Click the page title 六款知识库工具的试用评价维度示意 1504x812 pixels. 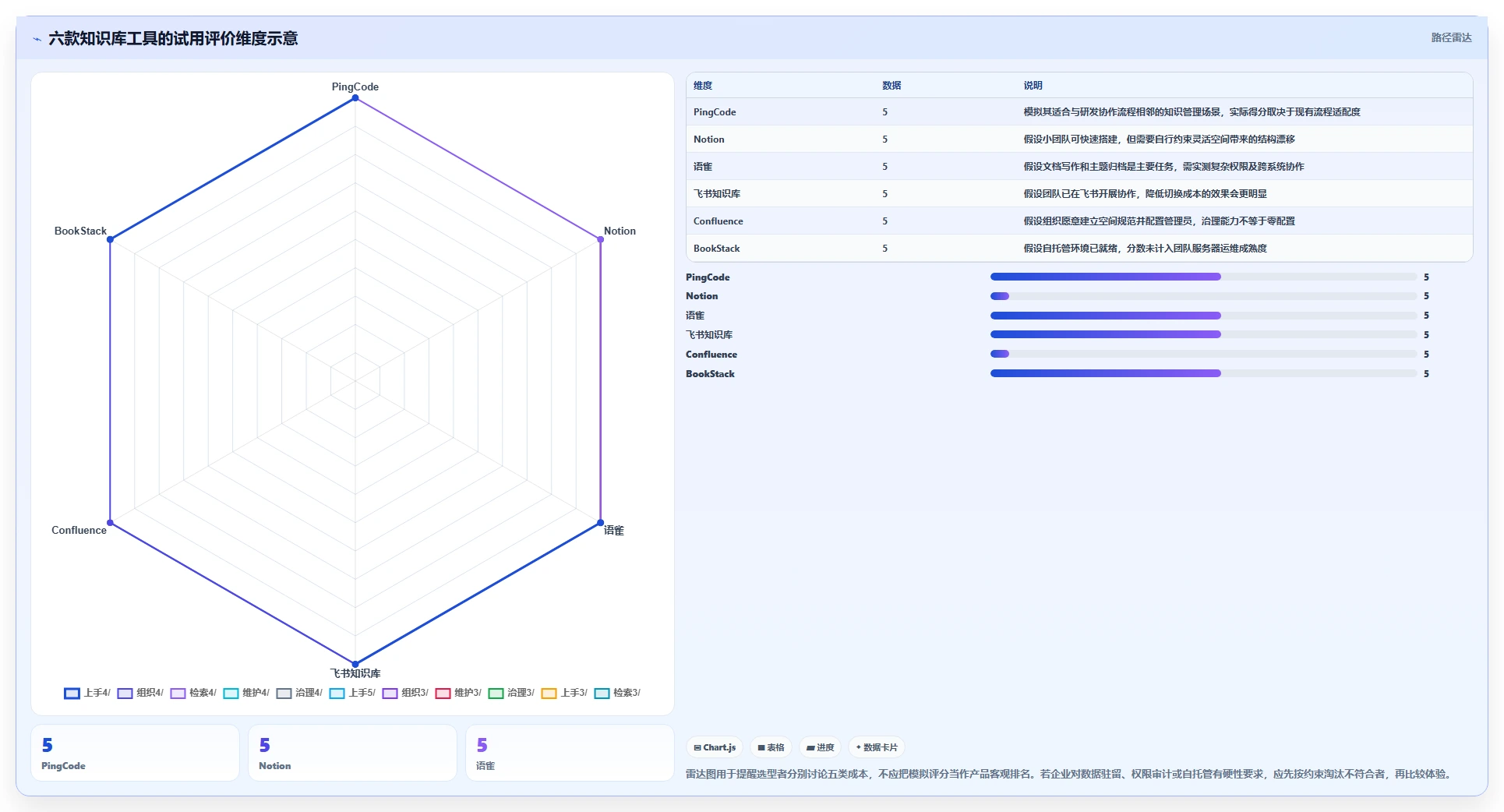173,39
